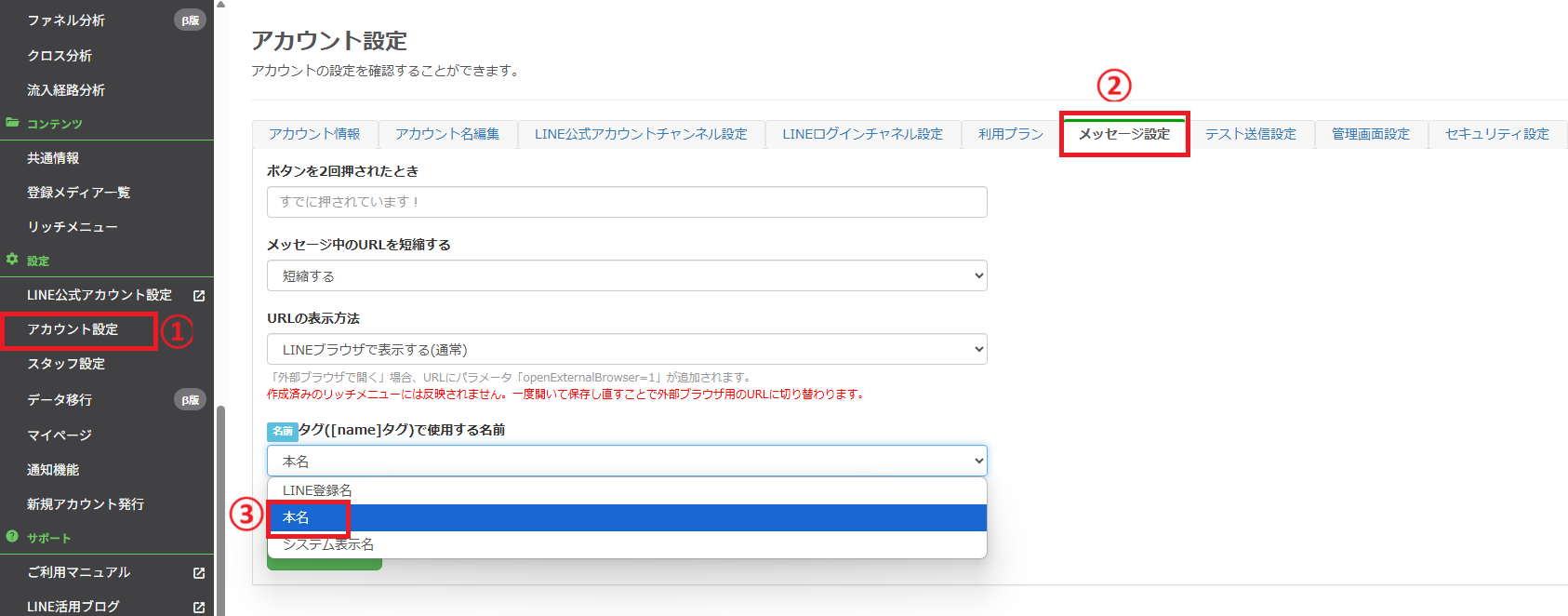Go to アカウント設定 in the sidebar

click(x=73, y=329)
